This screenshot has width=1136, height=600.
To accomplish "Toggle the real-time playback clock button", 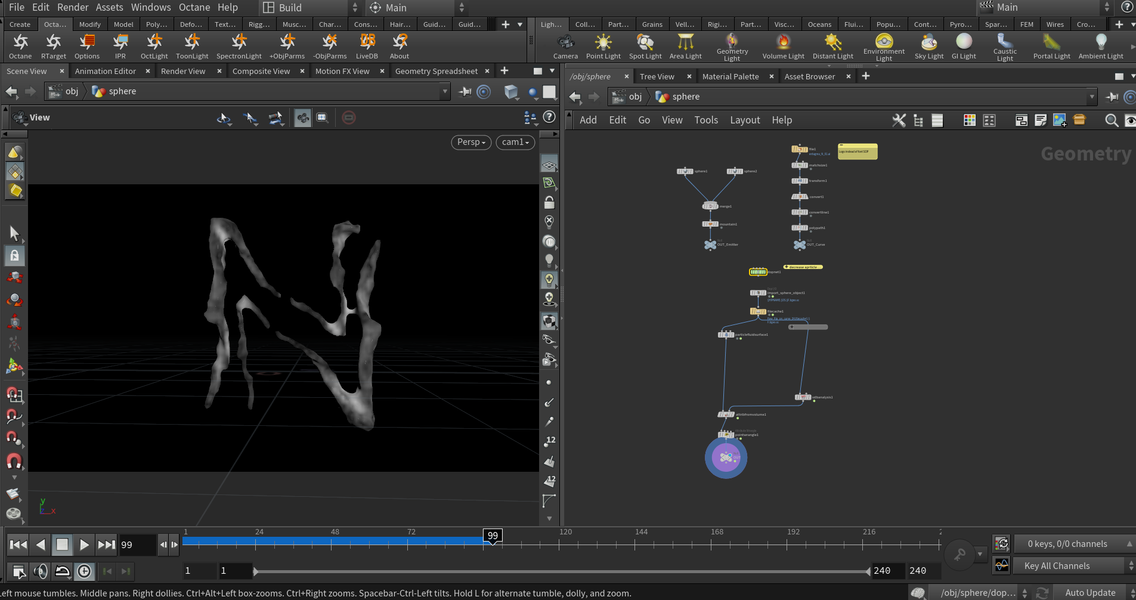I will [x=84, y=571].
